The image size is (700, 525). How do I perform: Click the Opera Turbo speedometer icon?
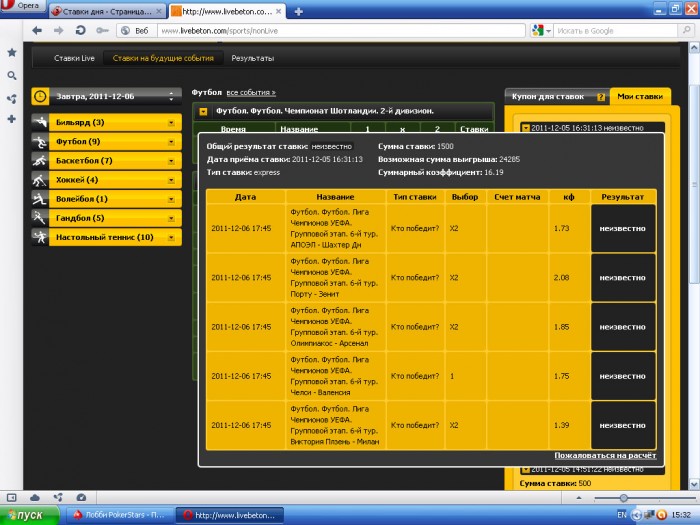pos(81,497)
